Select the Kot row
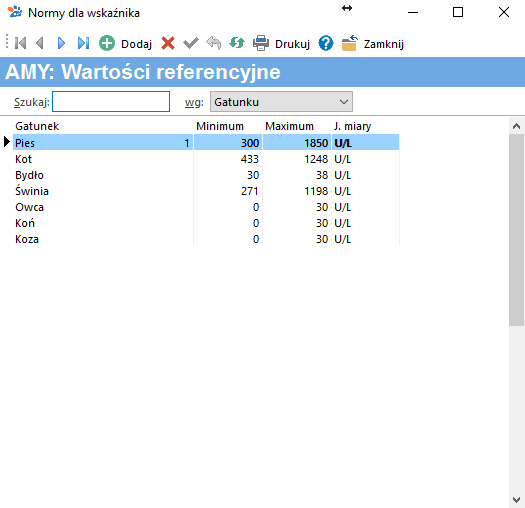Viewport: 525px width, 508px height. click(206, 159)
